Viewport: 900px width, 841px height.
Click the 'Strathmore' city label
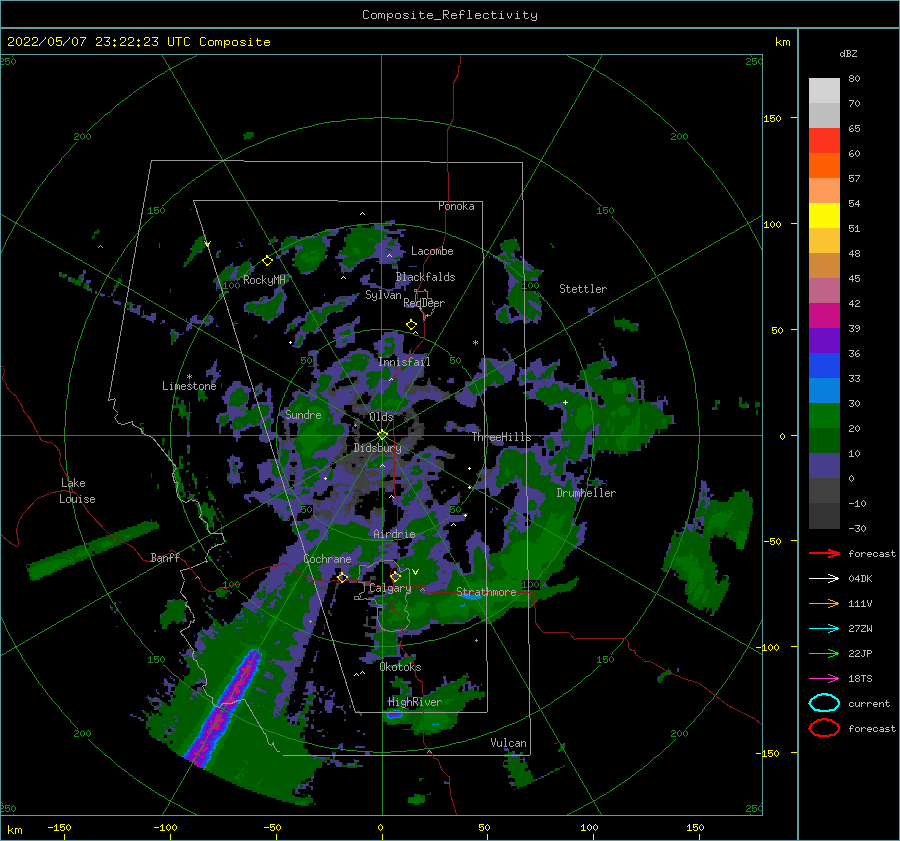[486, 592]
